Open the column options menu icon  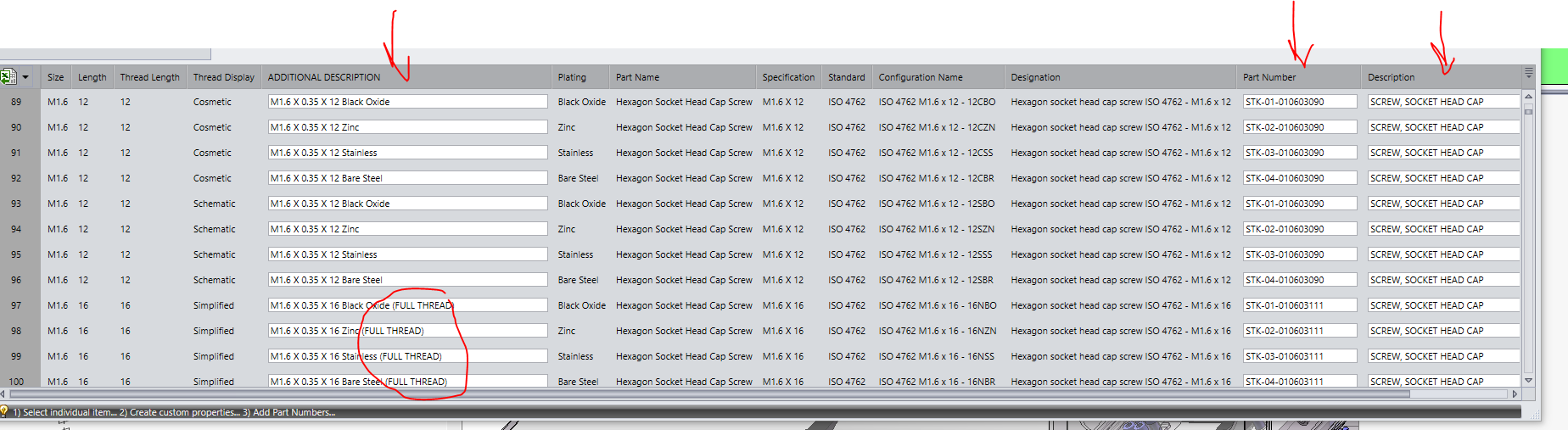click(1529, 74)
